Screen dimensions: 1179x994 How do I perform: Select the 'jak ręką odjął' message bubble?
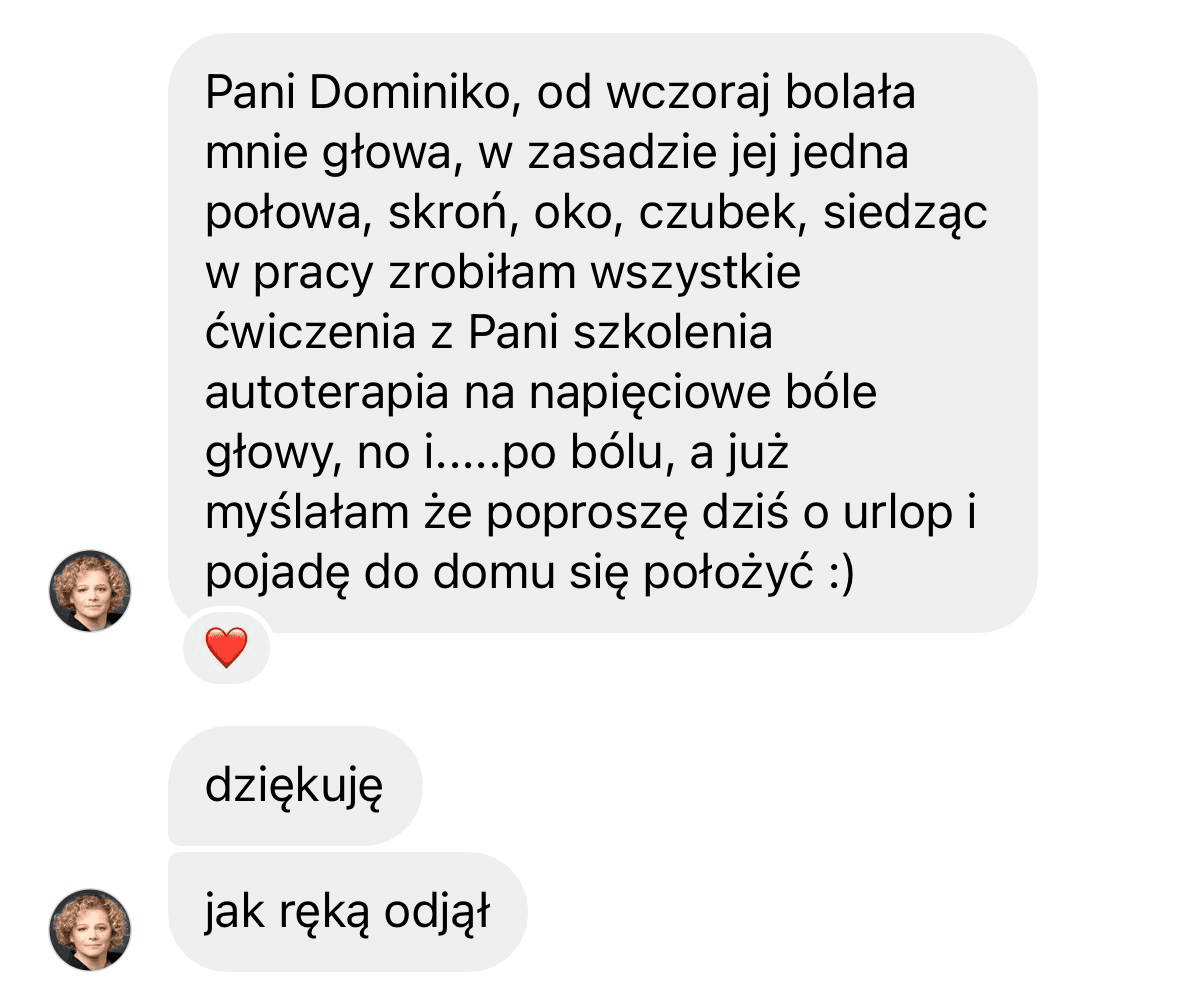[x=347, y=912]
